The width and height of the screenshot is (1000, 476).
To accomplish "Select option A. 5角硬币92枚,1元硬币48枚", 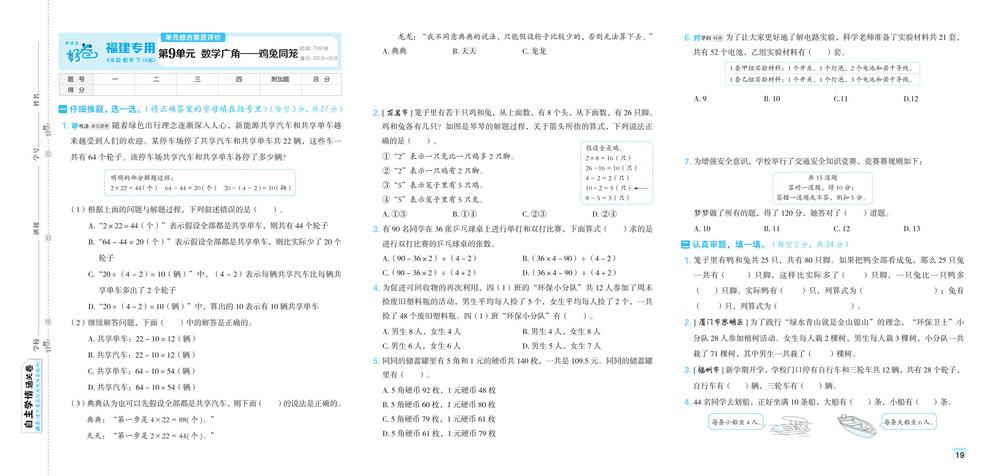I will 439,389.
